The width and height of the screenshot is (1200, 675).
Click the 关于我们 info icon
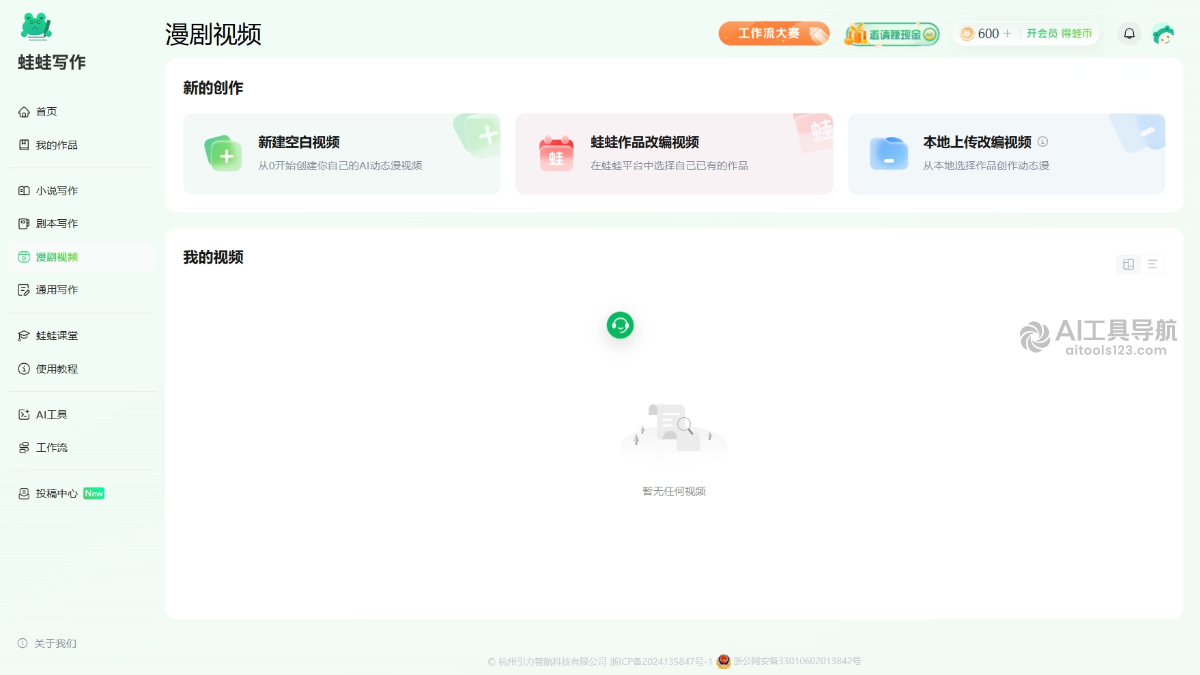click(23, 643)
